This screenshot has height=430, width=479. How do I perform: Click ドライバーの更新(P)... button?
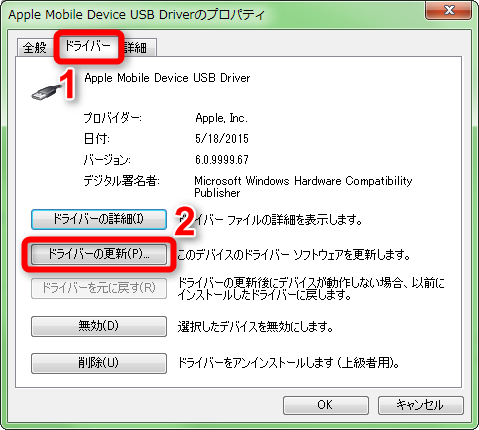click(x=99, y=254)
